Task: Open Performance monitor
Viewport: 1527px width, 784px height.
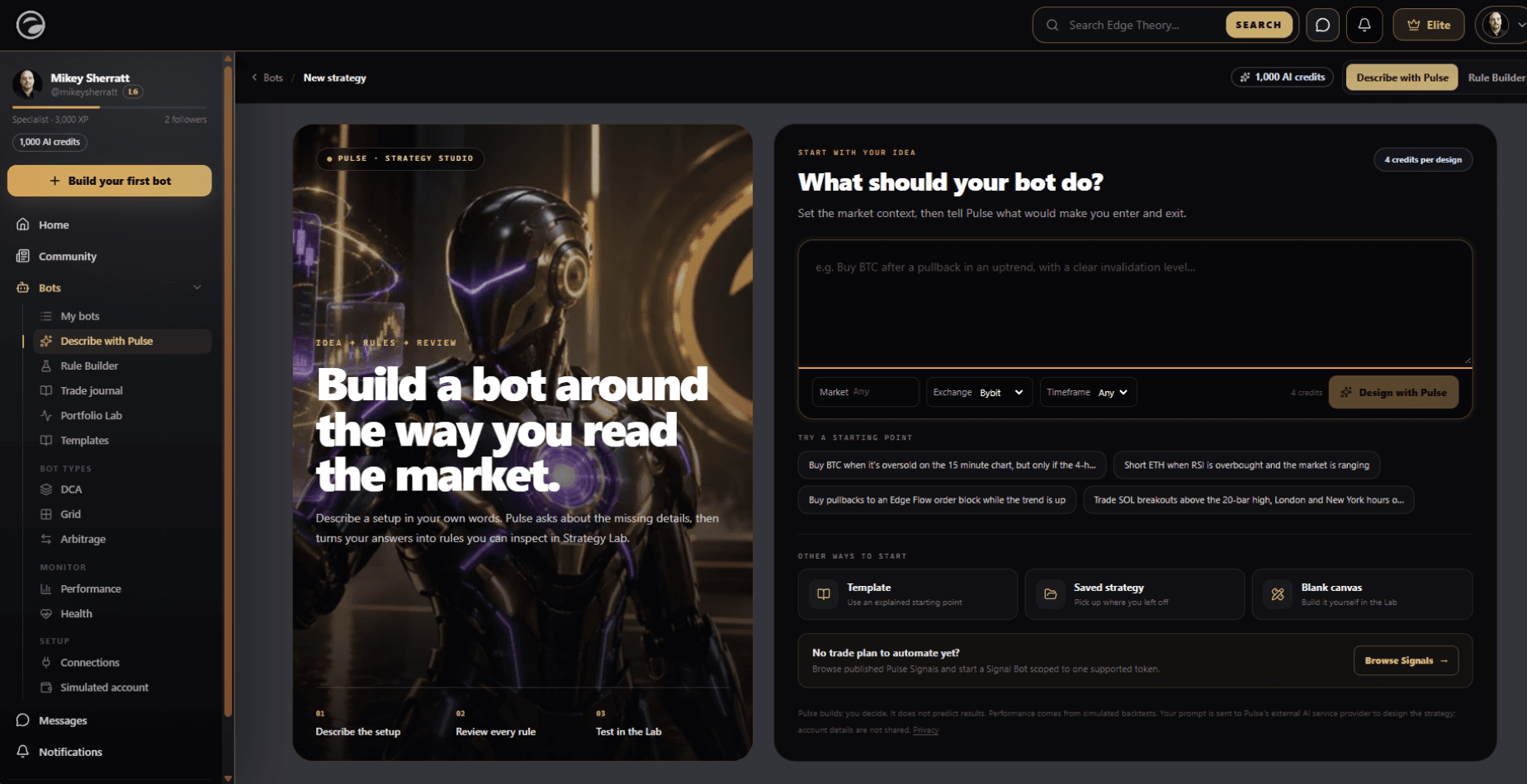Action: coord(91,588)
